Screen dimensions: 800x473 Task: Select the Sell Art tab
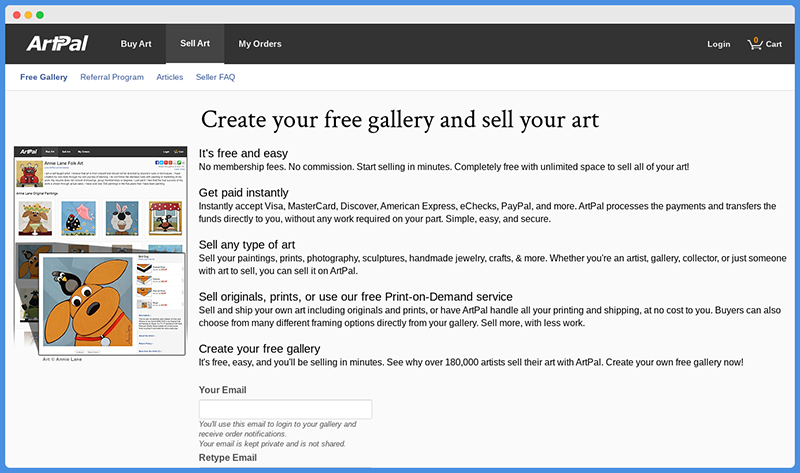pyautogui.click(x=195, y=43)
